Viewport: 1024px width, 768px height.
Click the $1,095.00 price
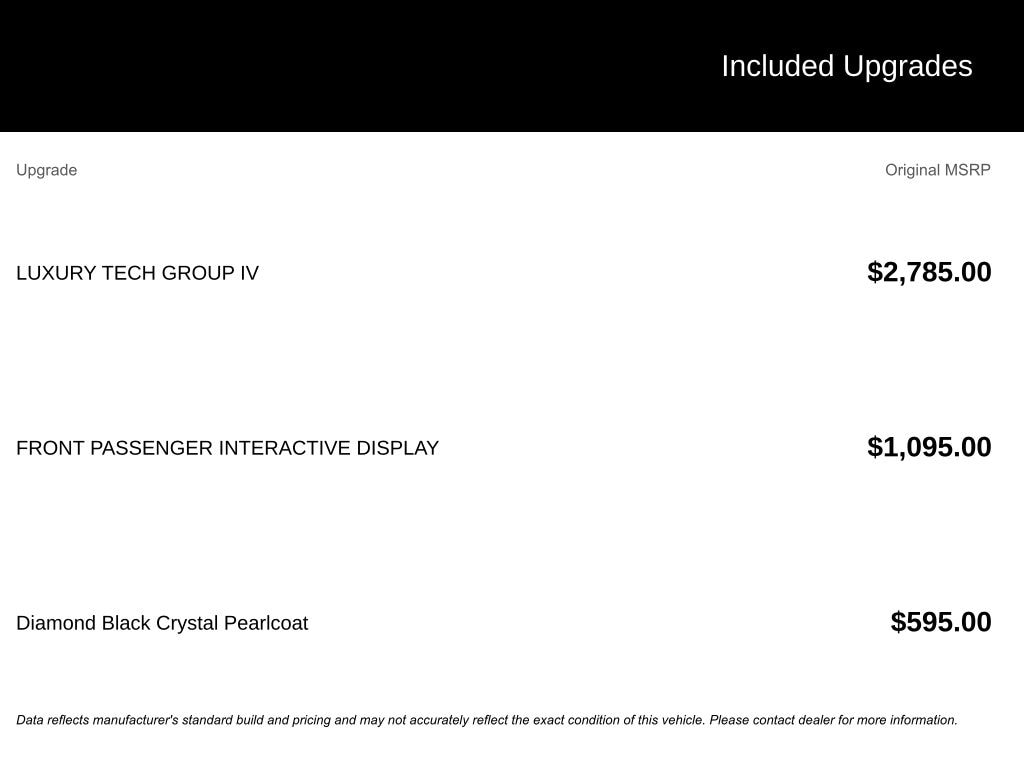(x=929, y=447)
